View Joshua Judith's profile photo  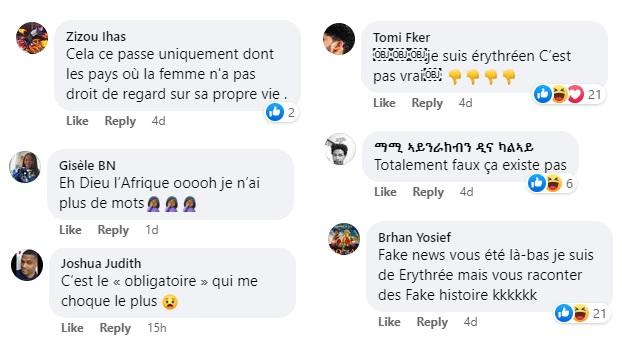(27, 265)
